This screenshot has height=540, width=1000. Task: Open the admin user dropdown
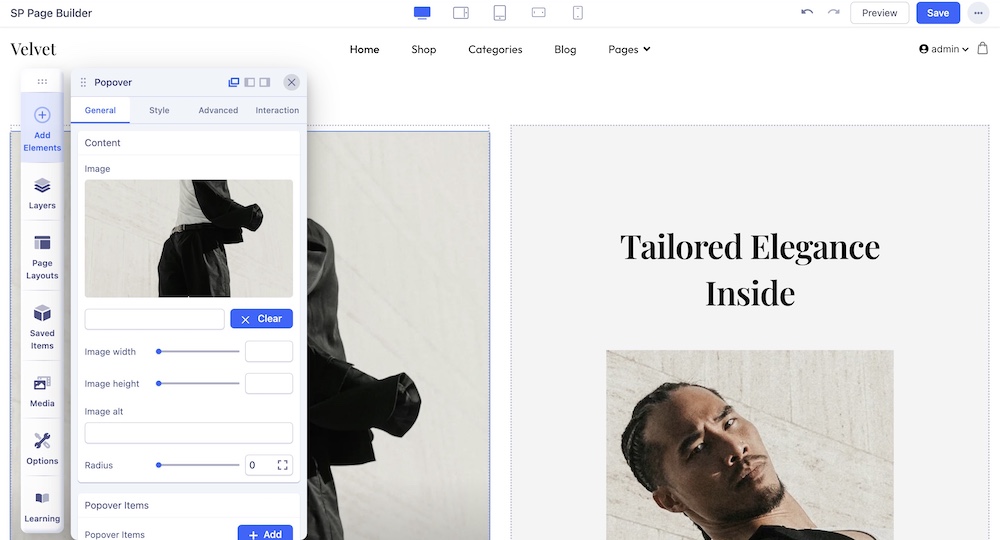point(943,49)
